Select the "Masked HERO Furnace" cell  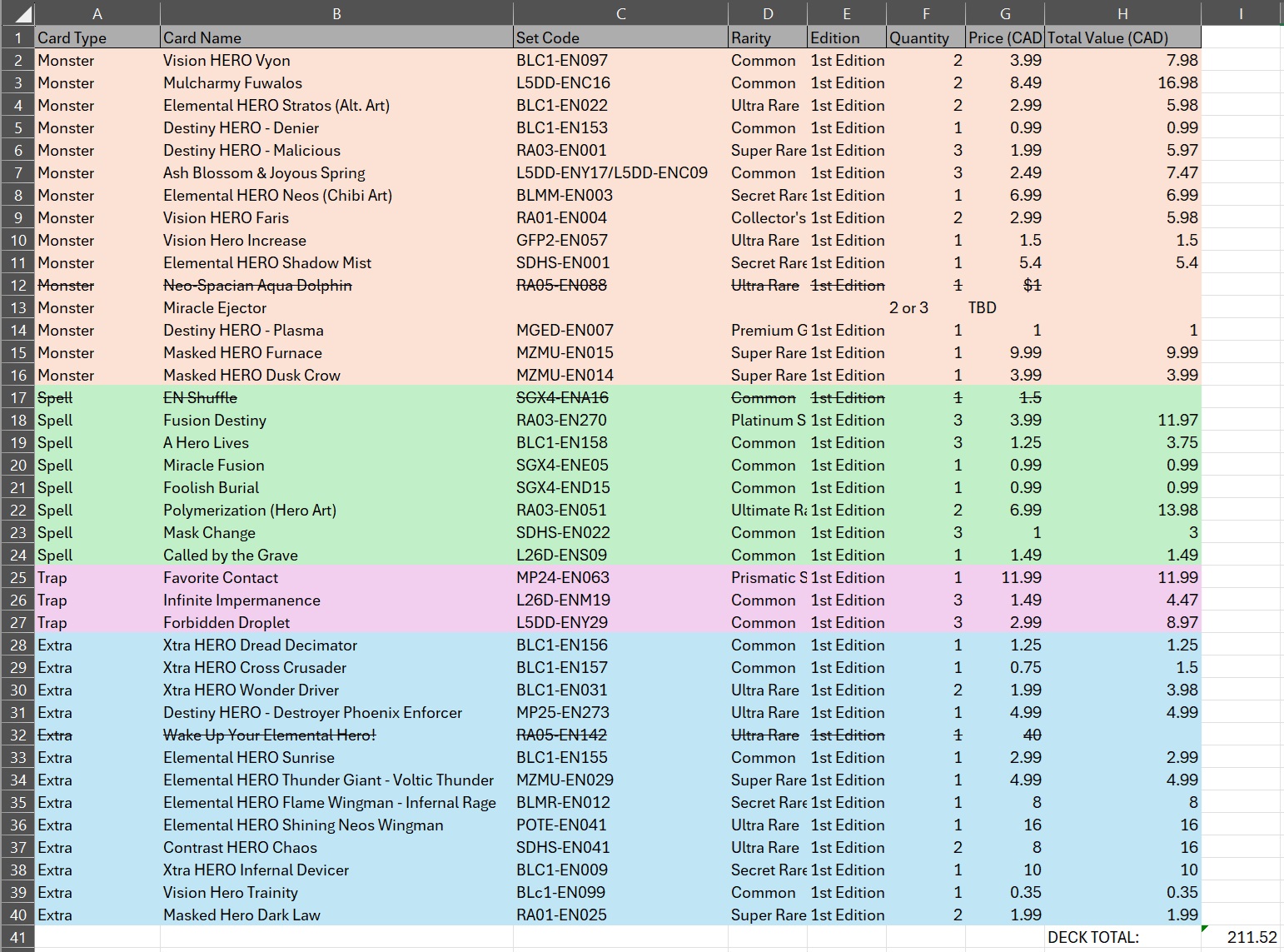[336, 352]
